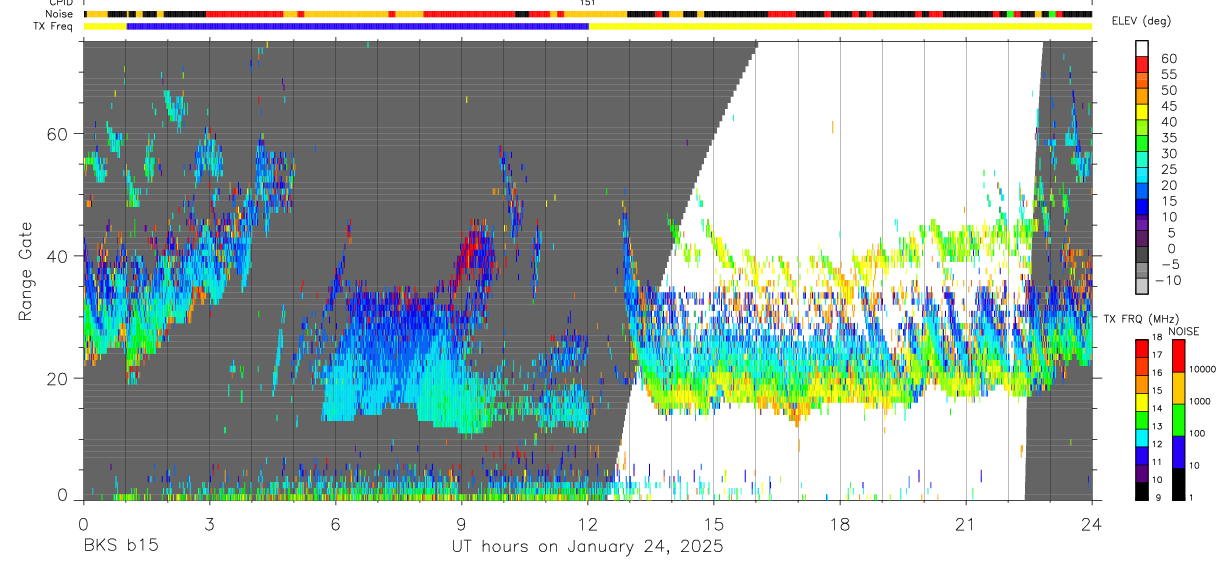
Task: Click the 'UT hours on January 24, 2025' axis title
Action: pos(586,546)
